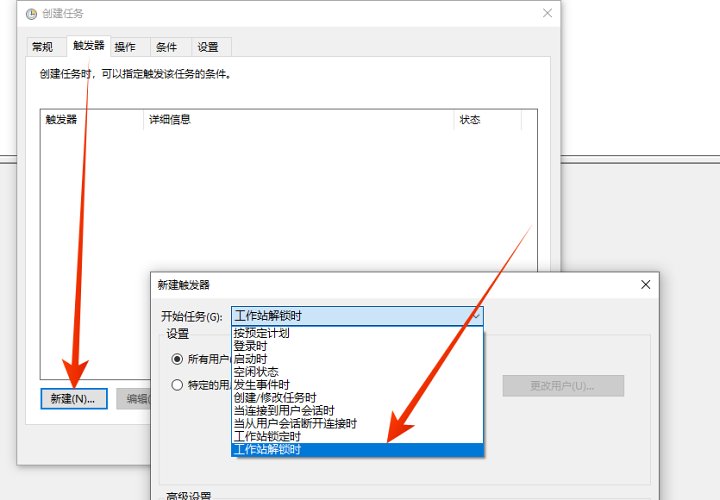Click the 详细信息 column header
This screenshot has height=500, width=720.
pyautogui.click(x=298, y=120)
